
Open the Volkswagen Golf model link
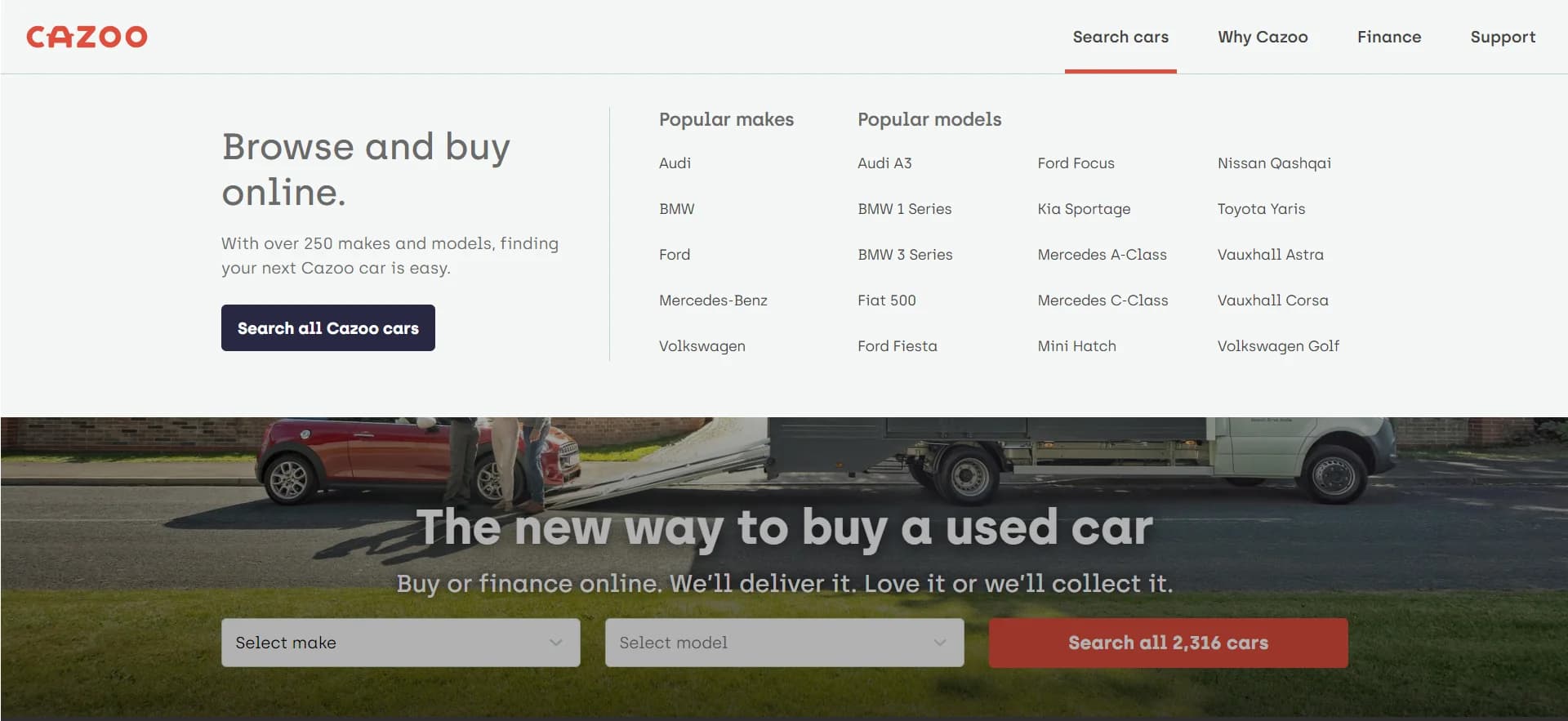(x=1277, y=346)
